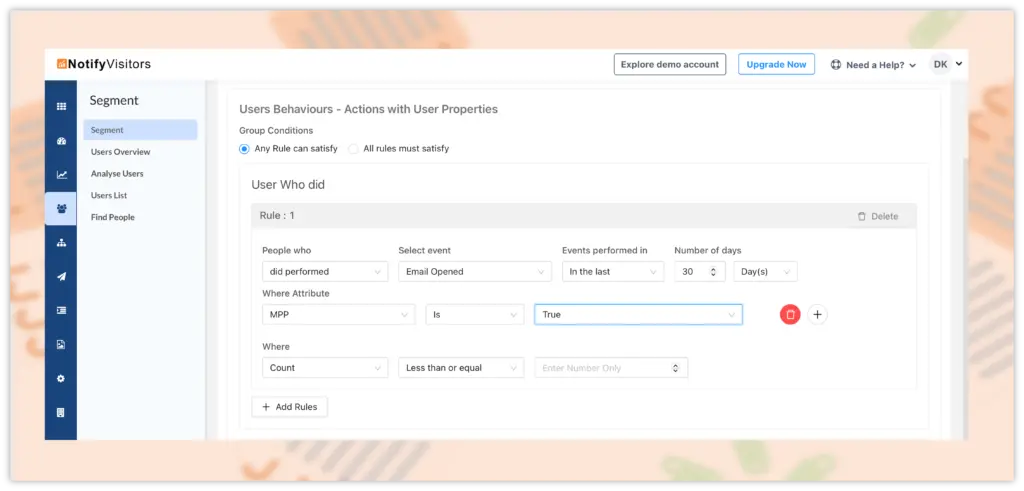1024x491 pixels.
Task: Click the paper plane campaigns sidebar icon
Action: click(x=61, y=277)
